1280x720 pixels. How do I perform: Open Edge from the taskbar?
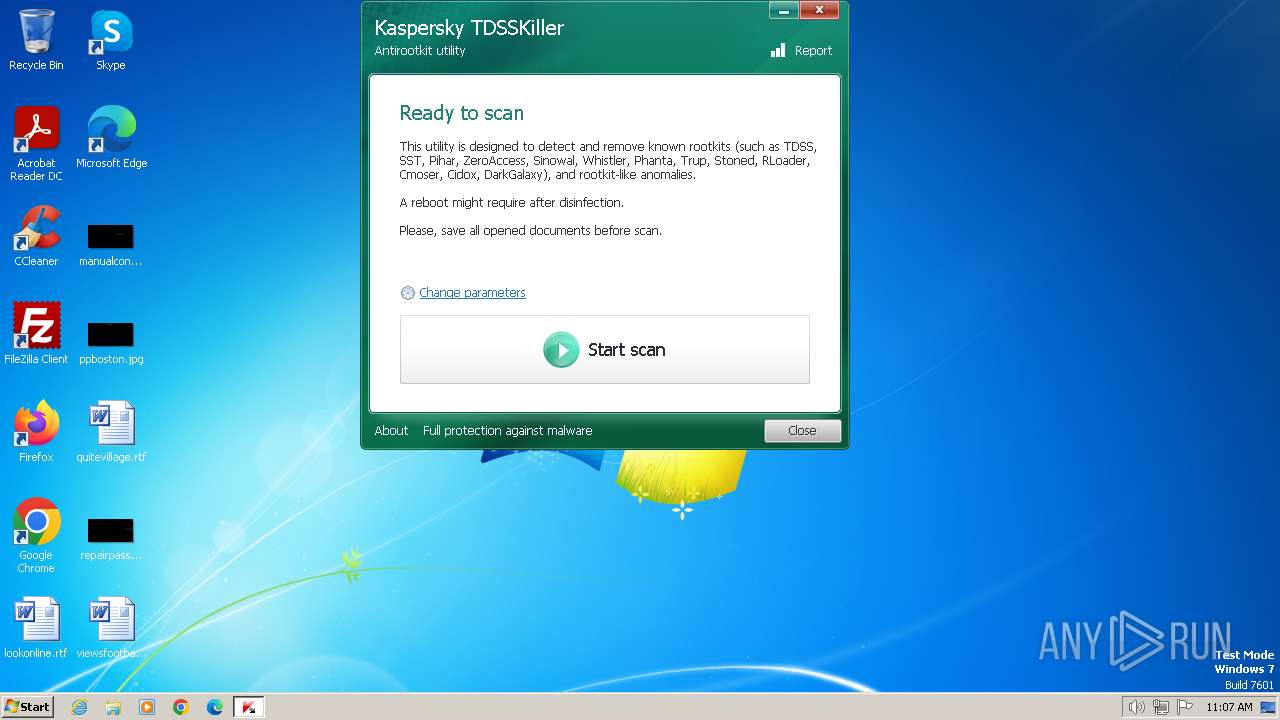pyautogui.click(x=215, y=707)
